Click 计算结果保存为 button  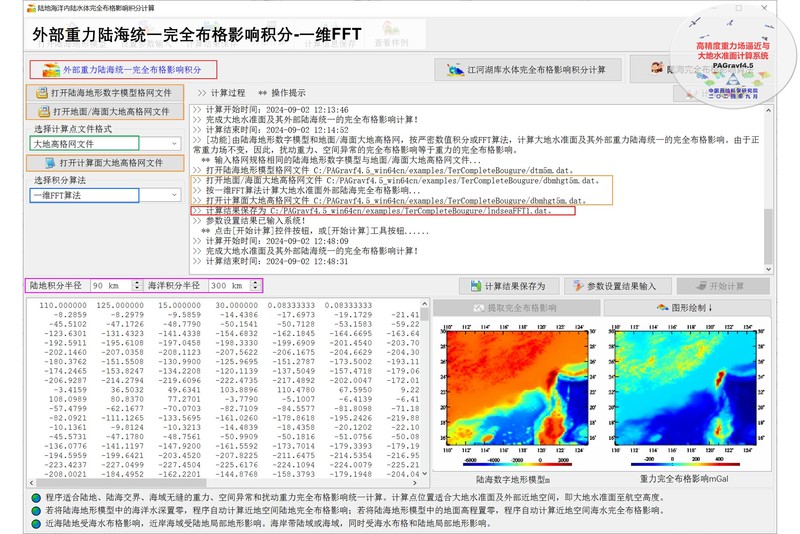pyautogui.click(x=509, y=286)
